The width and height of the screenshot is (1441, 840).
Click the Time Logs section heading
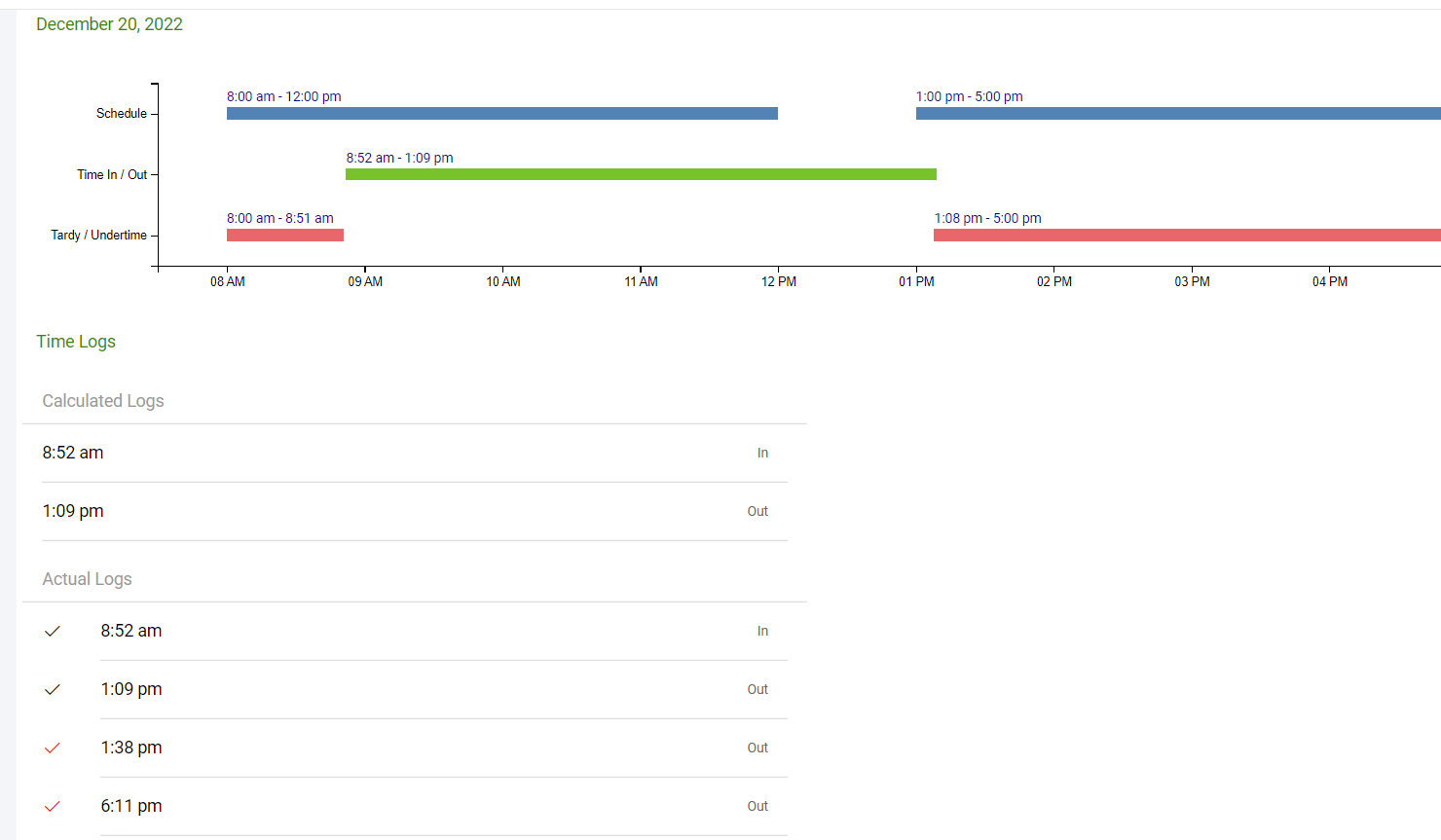76,342
